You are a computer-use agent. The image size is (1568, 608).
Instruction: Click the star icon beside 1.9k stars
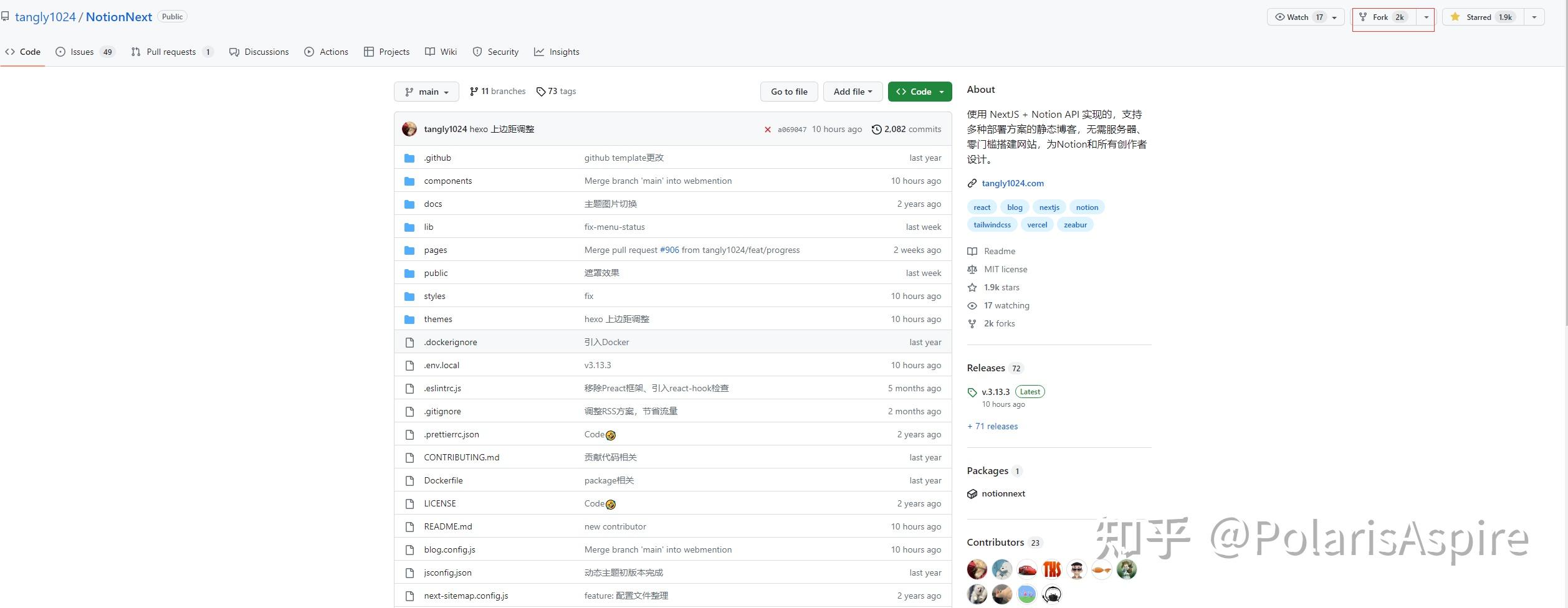point(972,287)
